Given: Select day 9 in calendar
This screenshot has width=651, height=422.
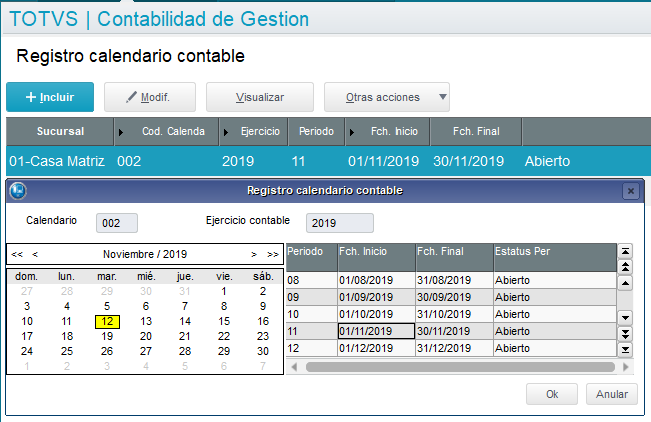Looking at the screenshot, I should pyautogui.click(x=263, y=307).
